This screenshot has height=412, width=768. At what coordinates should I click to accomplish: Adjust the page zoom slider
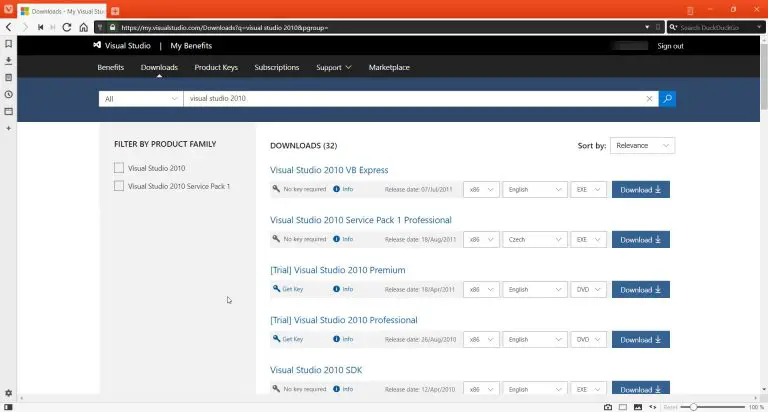[693, 407]
